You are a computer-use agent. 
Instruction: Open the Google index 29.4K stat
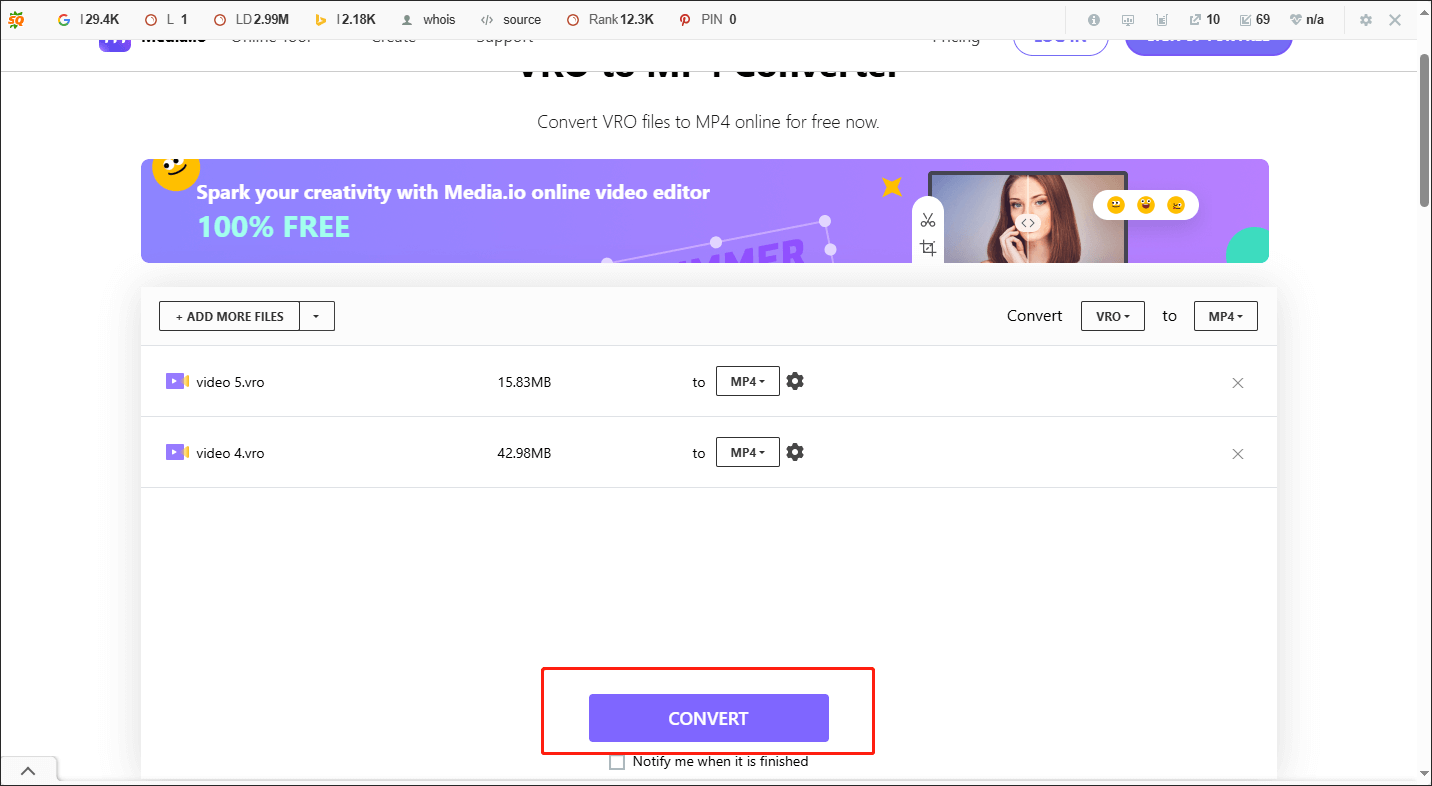88,19
